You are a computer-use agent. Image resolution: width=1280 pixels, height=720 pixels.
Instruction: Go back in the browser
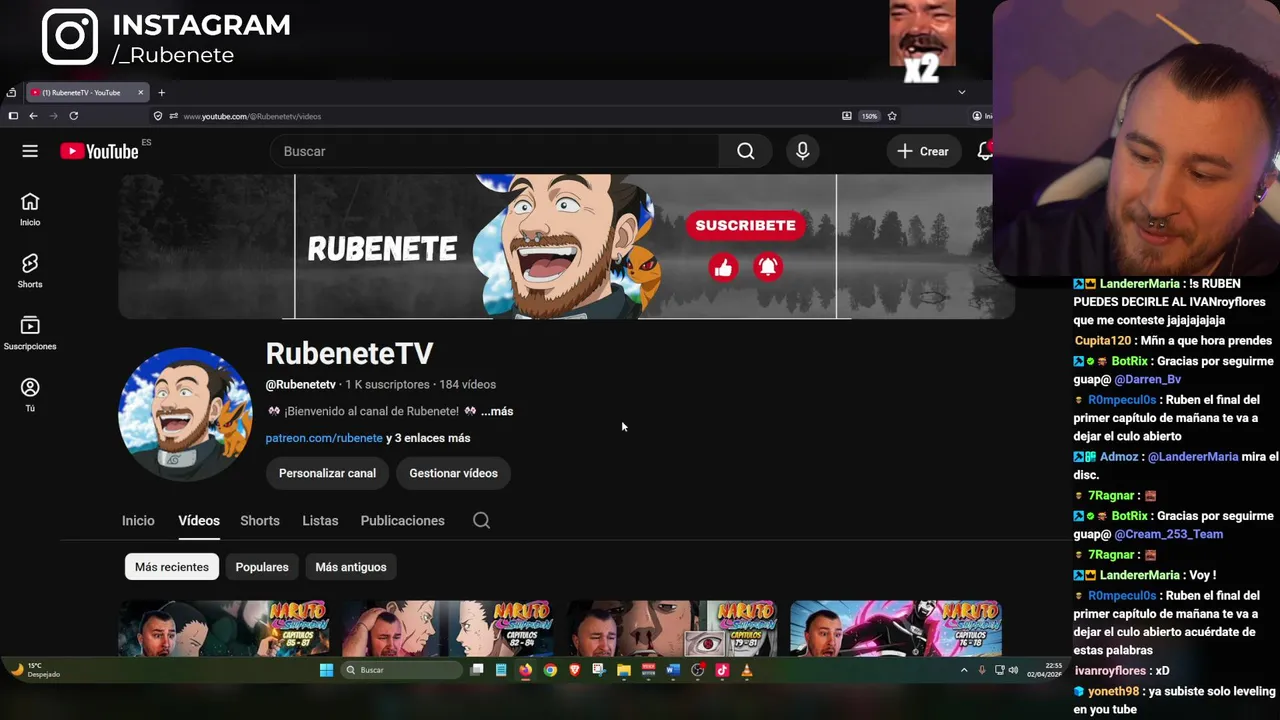33,116
